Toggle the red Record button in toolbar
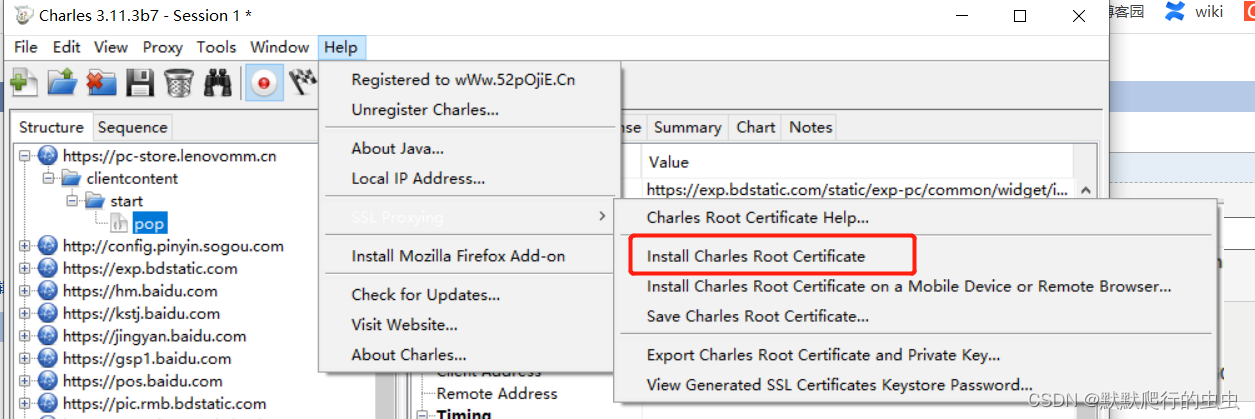1255x419 pixels. (x=264, y=83)
